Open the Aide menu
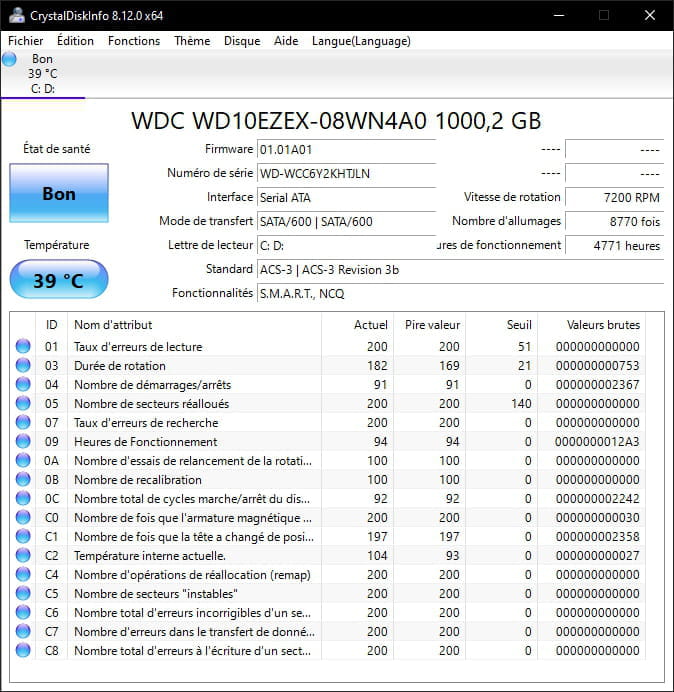The image size is (674, 692). pyautogui.click(x=286, y=41)
